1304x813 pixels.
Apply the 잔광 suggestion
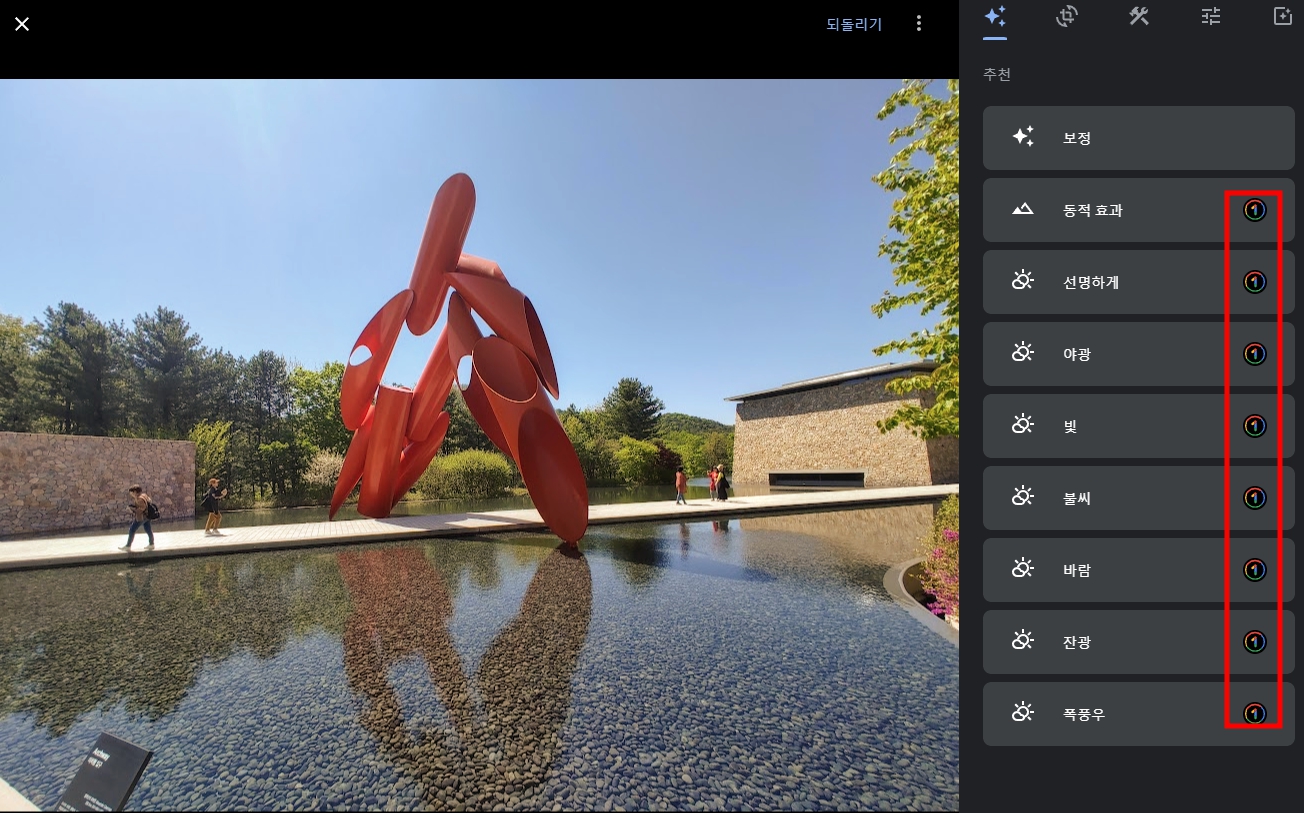pyautogui.click(x=1139, y=642)
